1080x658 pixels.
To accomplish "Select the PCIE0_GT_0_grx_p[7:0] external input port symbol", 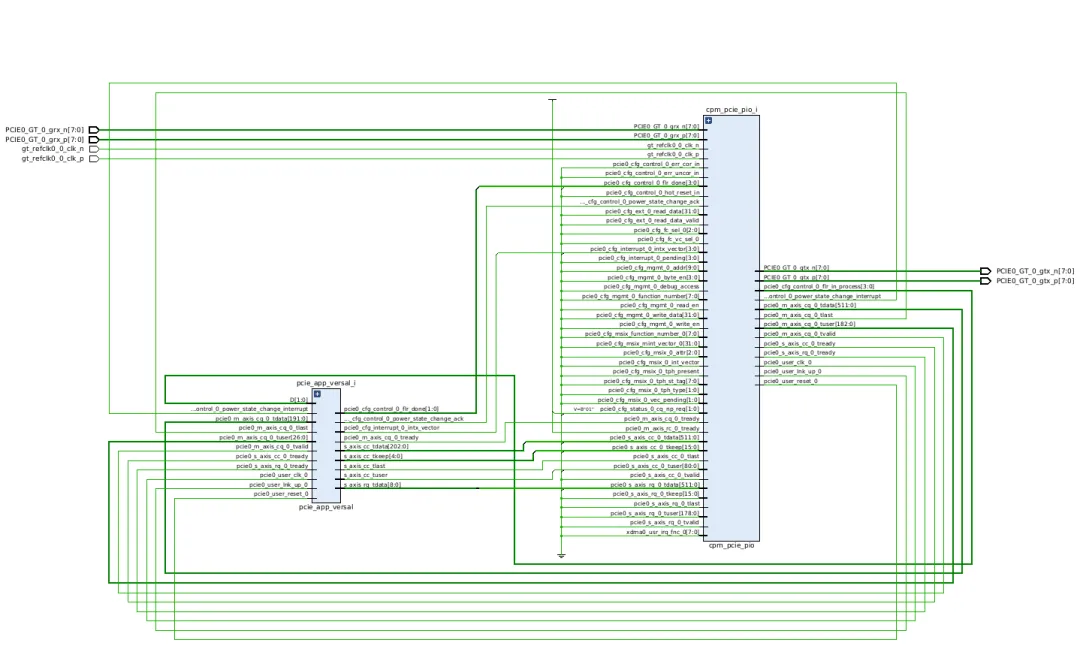I will tap(94, 140).
